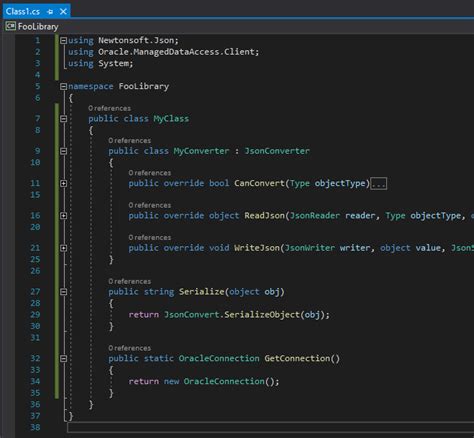Open references link above CanConvert
474x438 pixels.
[150, 173]
